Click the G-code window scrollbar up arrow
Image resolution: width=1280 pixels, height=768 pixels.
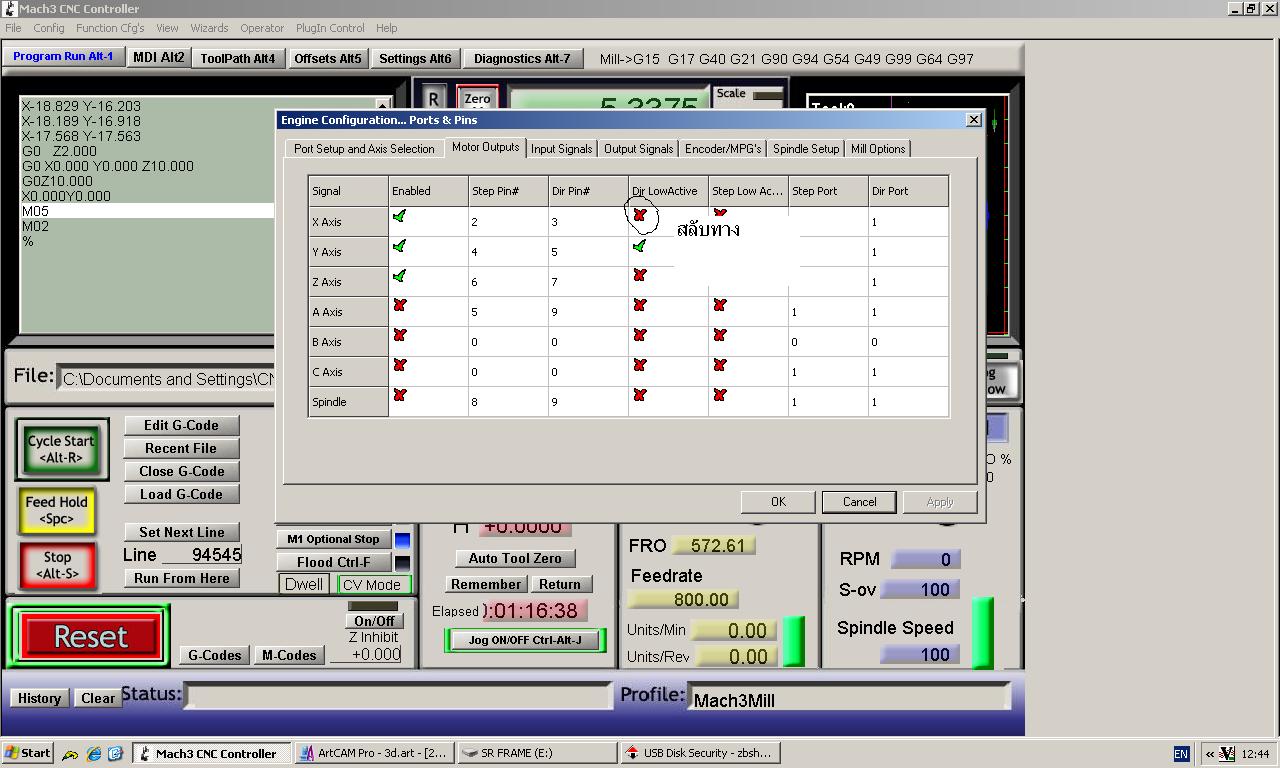[x=383, y=103]
